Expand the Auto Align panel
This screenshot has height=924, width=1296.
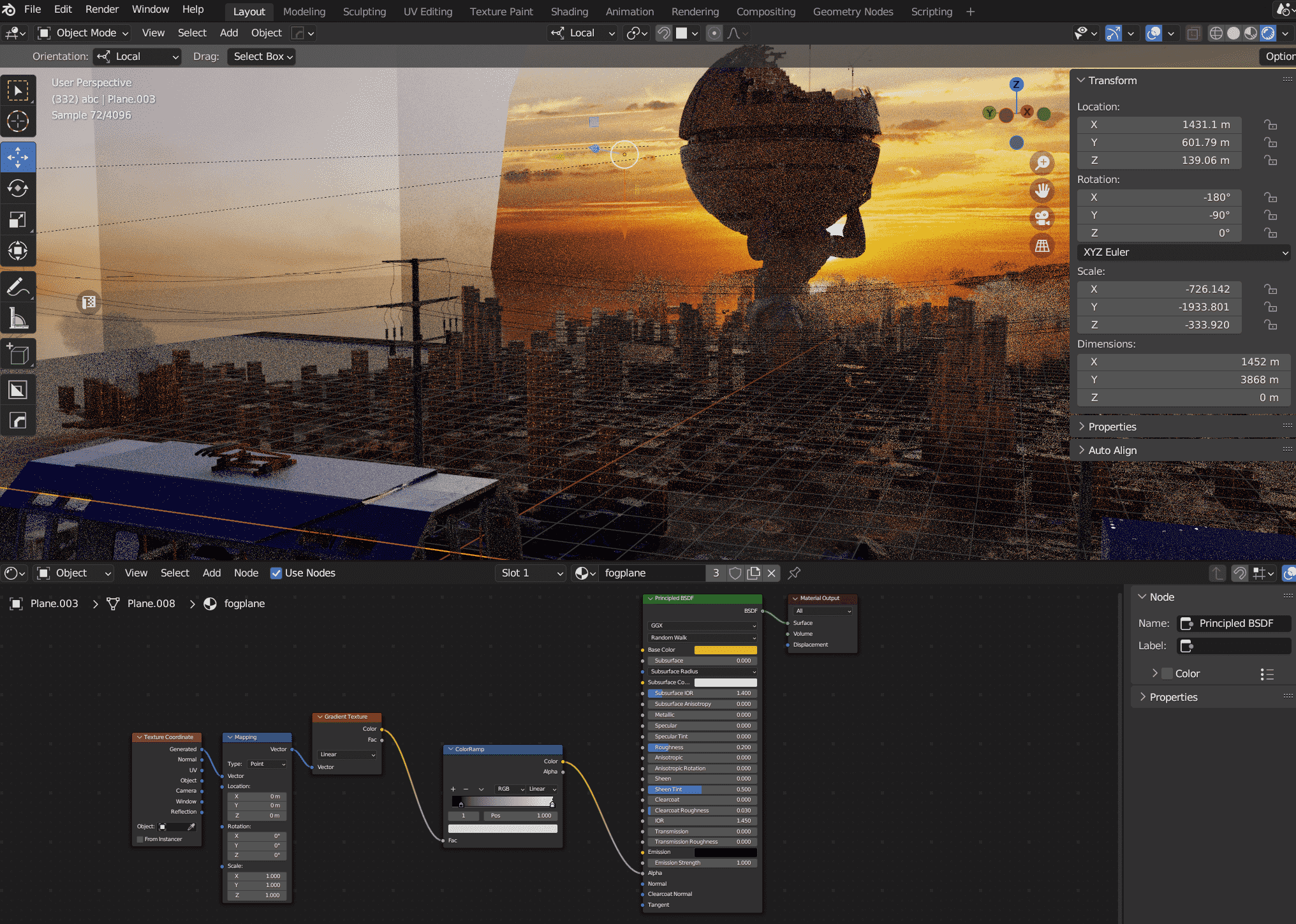(x=1112, y=450)
